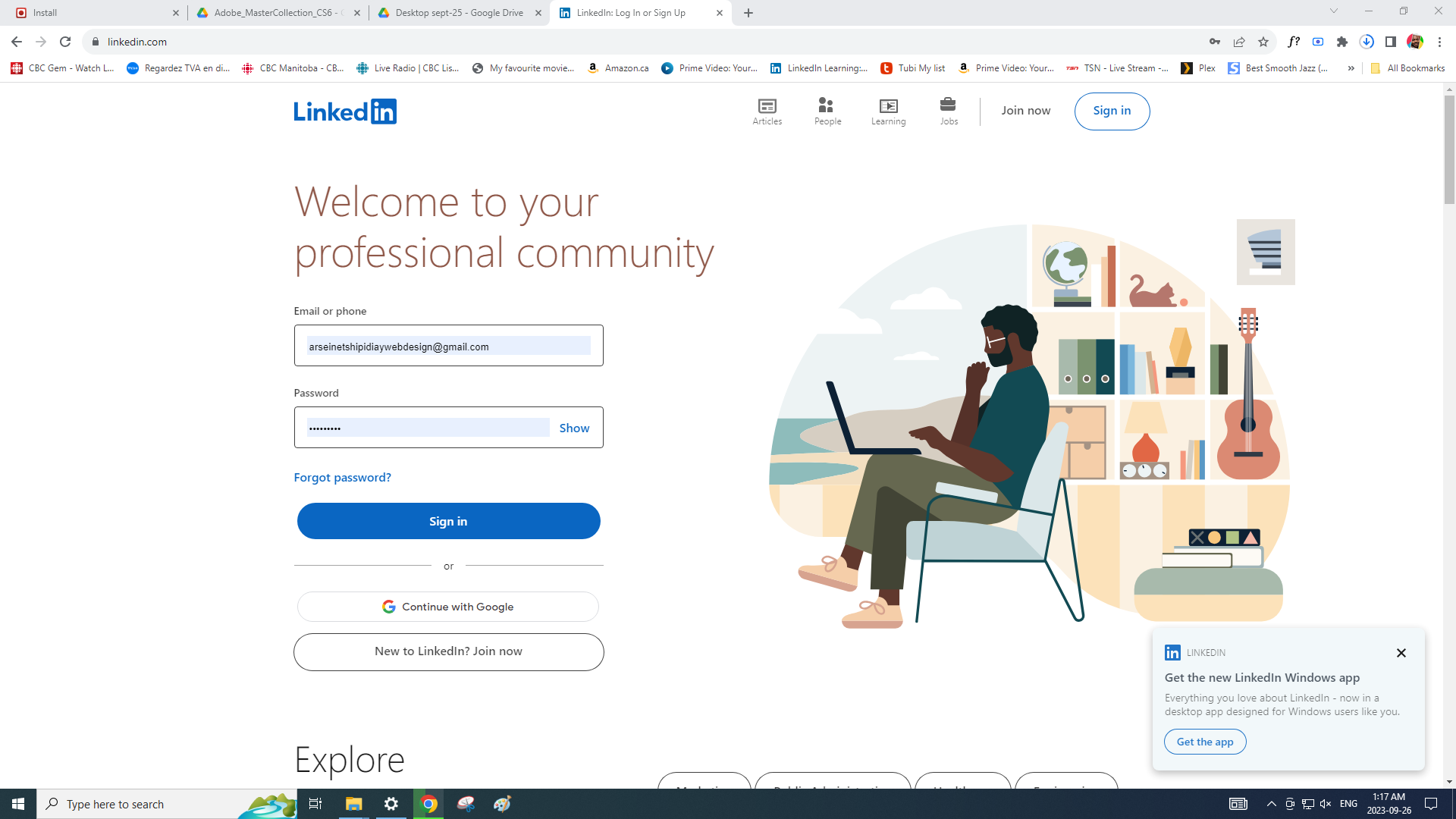Dismiss LinkedIn Windows app popup

tap(1401, 653)
